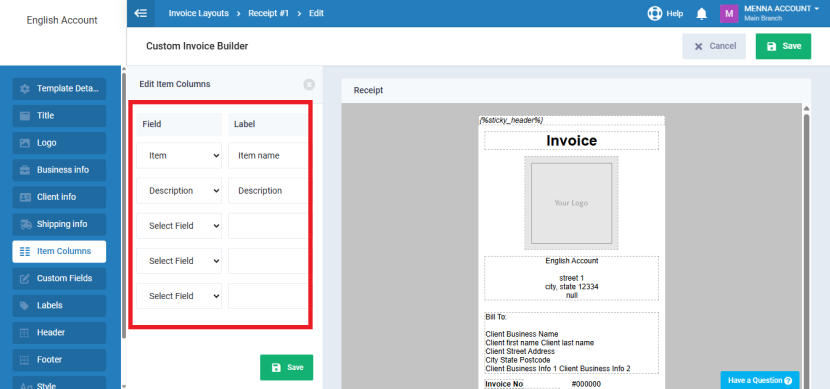
Task: Open the Shipping info section
Action: pyautogui.click(x=59, y=224)
